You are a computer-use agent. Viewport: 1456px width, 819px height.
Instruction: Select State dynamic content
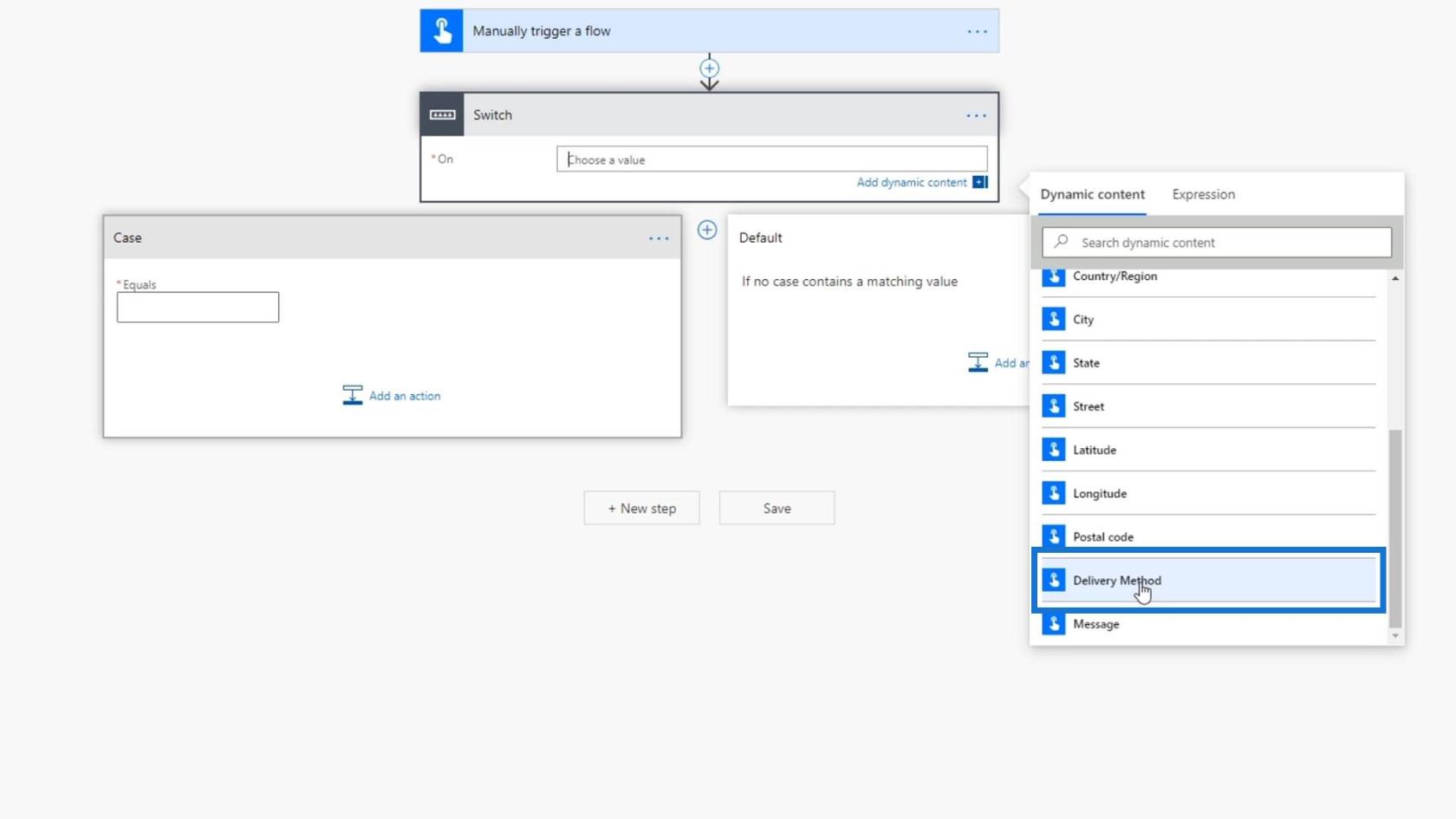tap(1208, 362)
